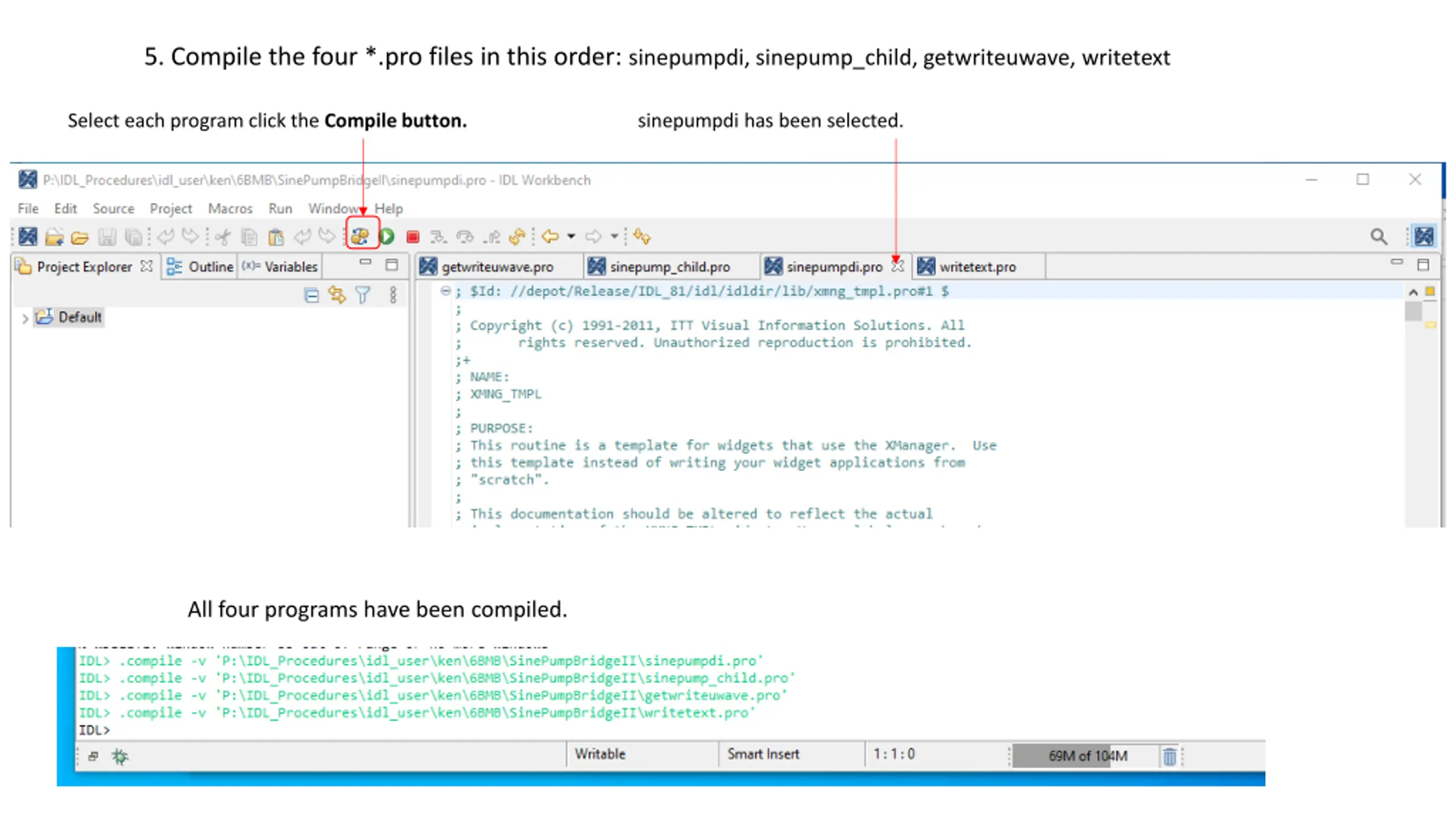
Task: Close the Project Explorer view
Action: click(x=146, y=266)
